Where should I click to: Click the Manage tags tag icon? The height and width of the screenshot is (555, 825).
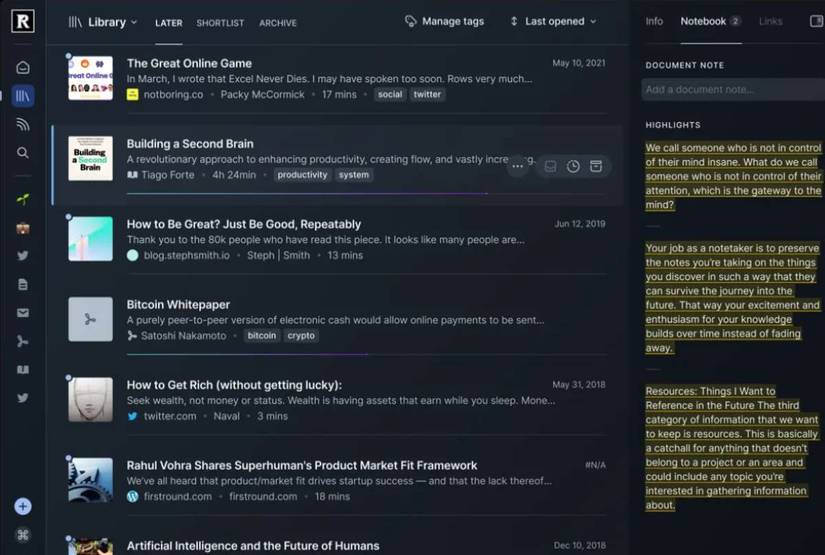[410, 21]
